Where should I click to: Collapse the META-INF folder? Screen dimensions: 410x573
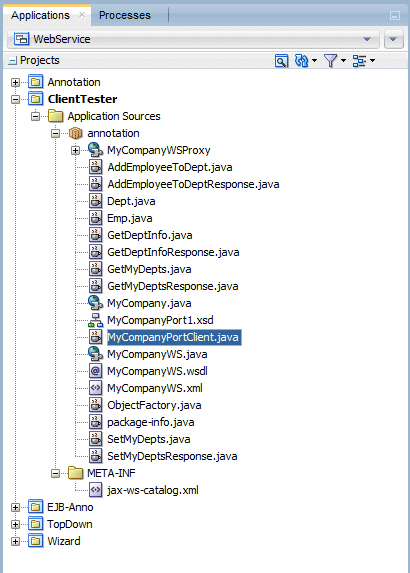click(x=56, y=474)
